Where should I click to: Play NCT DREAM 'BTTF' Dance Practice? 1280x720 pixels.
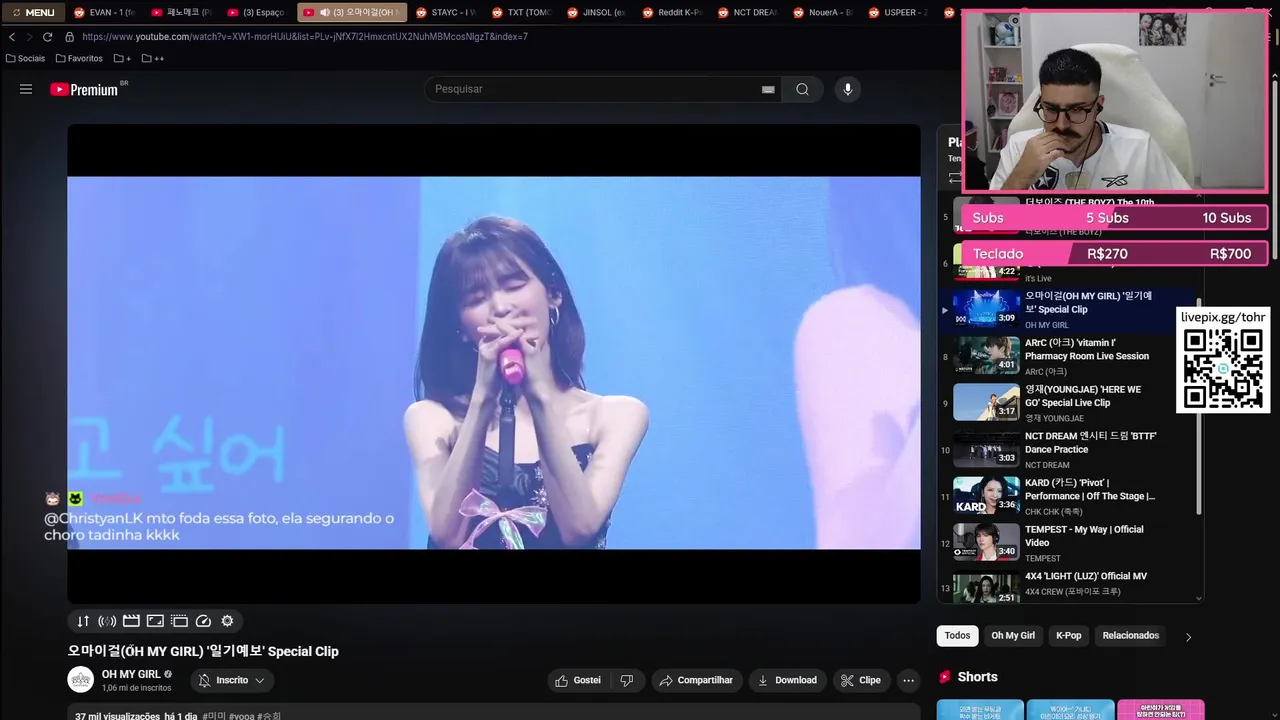click(x=1065, y=449)
